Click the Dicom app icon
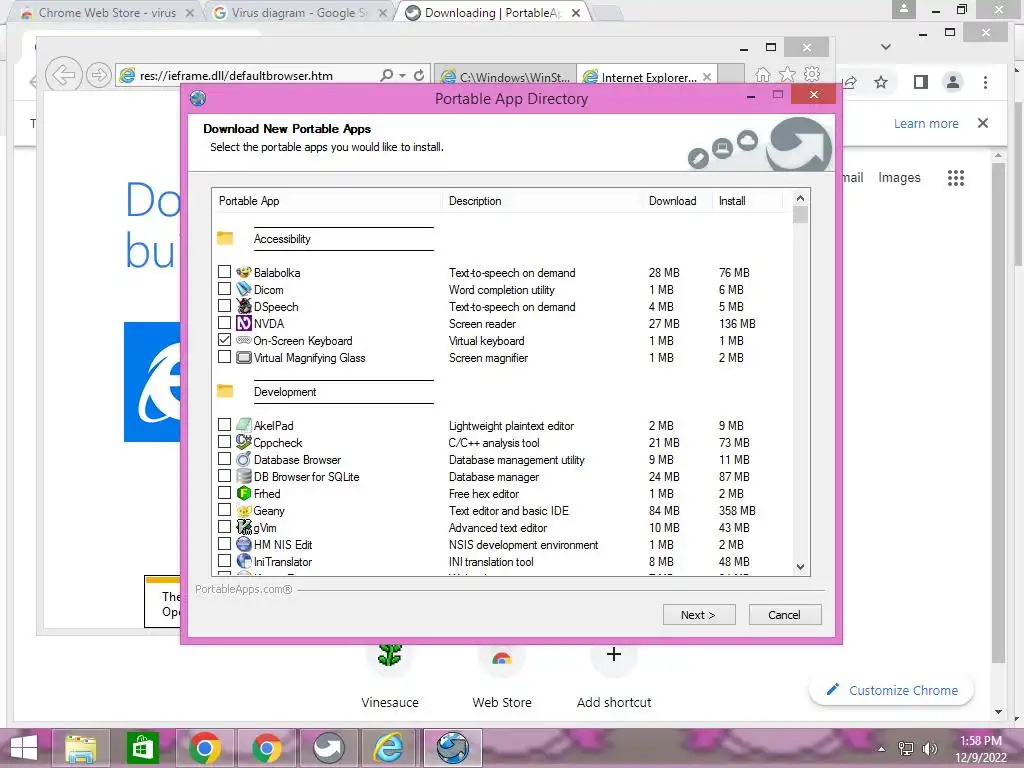 coord(244,289)
